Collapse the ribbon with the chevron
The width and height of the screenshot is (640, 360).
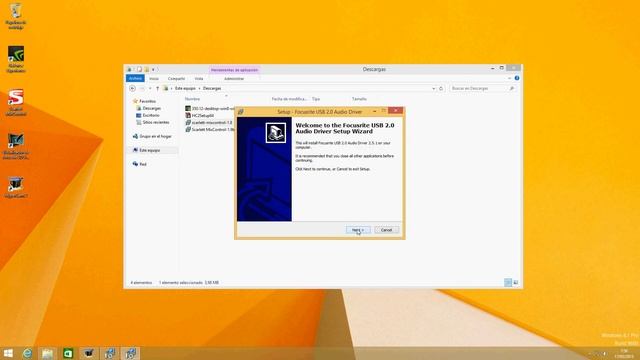(509, 78)
